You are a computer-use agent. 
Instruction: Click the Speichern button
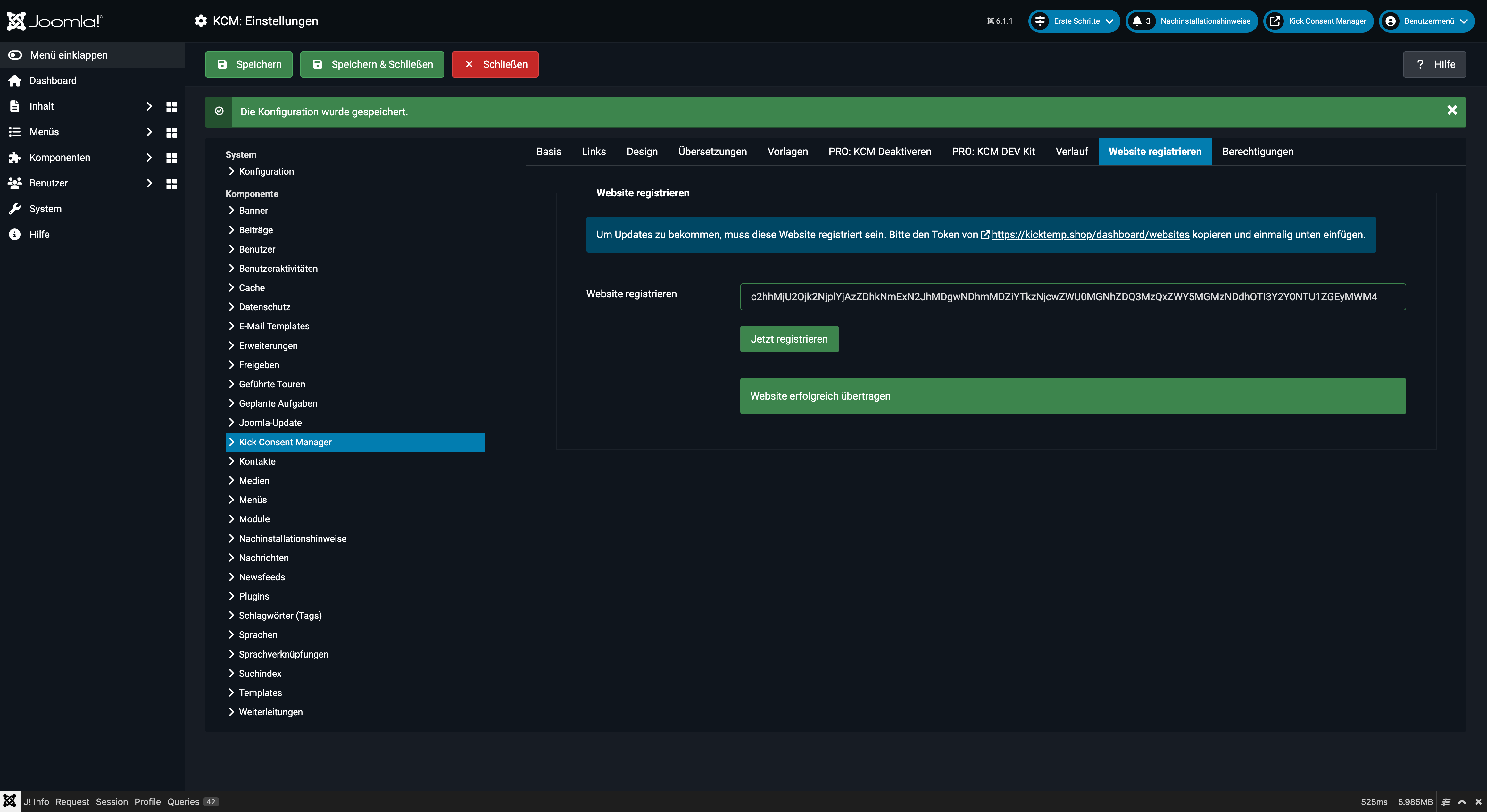click(x=249, y=64)
